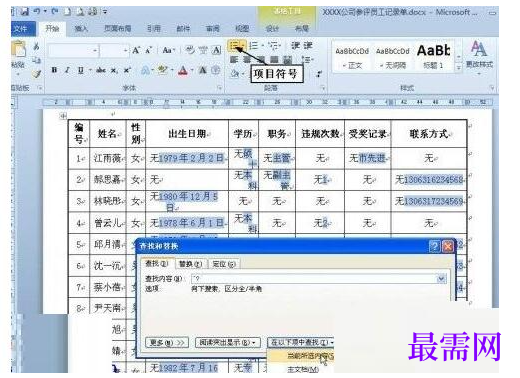Click the Character Border A icon
This screenshot has height=378, width=520.
(217, 51)
